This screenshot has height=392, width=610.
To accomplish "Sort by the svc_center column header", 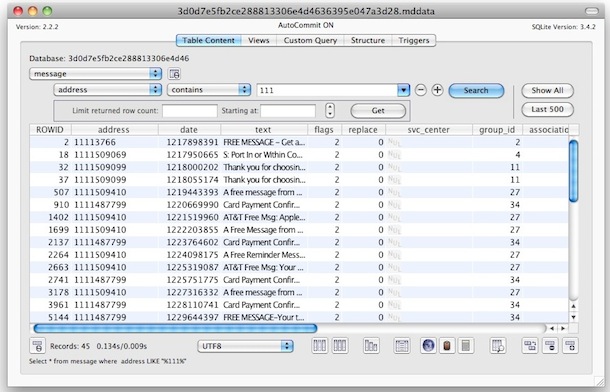I will 428,130.
